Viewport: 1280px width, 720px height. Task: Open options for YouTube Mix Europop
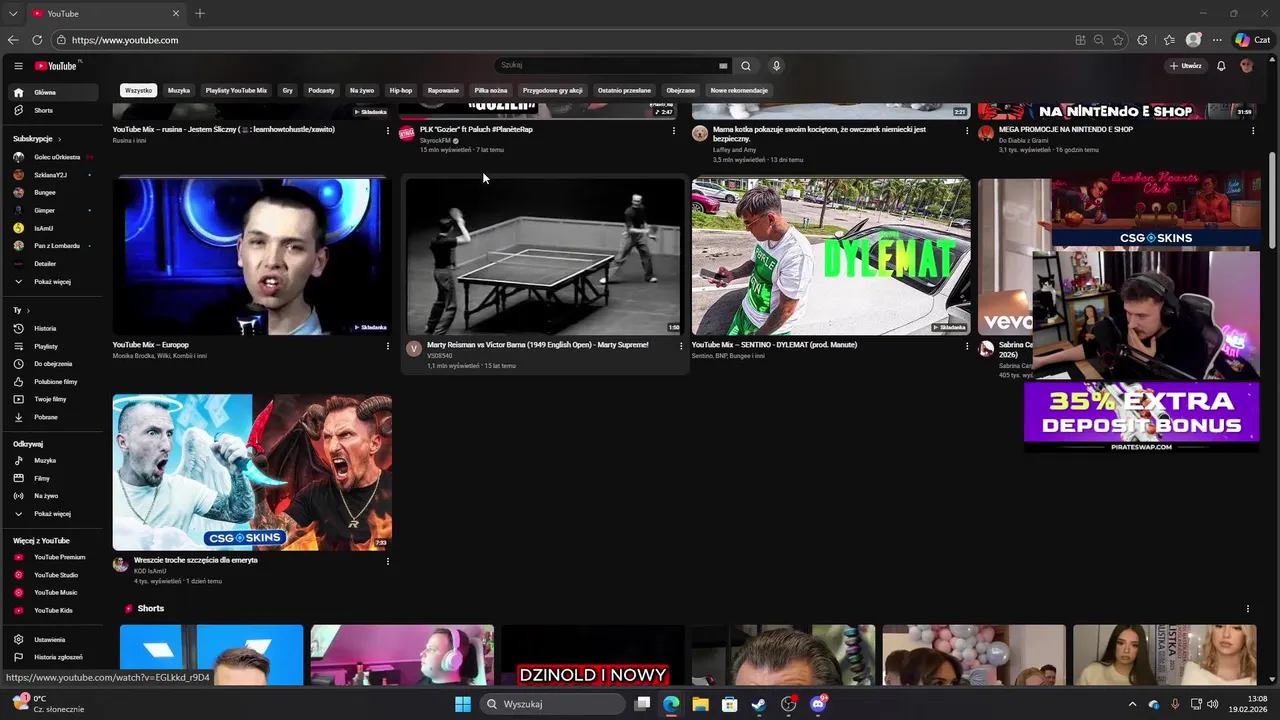pos(388,347)
